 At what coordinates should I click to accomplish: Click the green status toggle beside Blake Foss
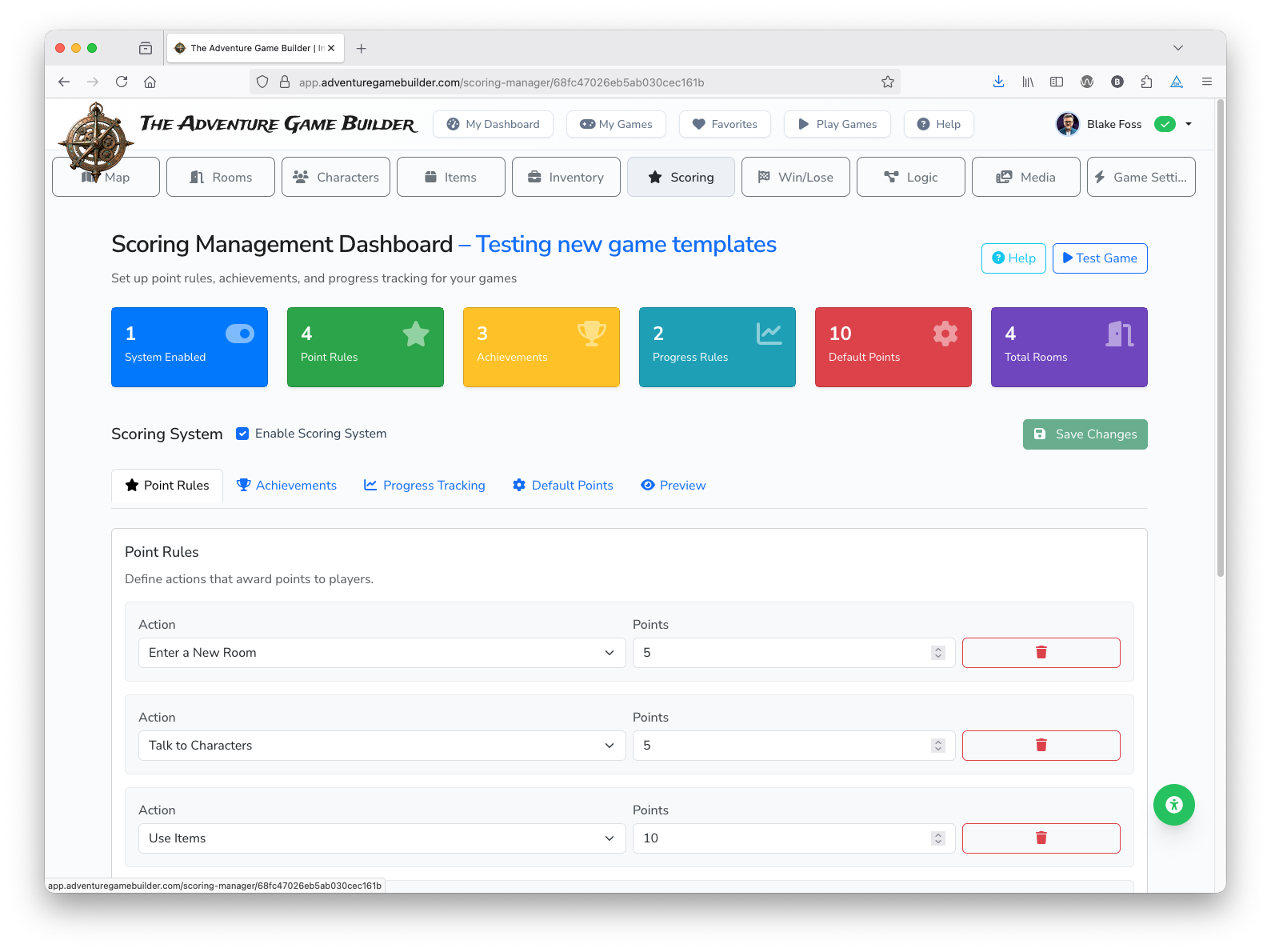click(1165, 124)
